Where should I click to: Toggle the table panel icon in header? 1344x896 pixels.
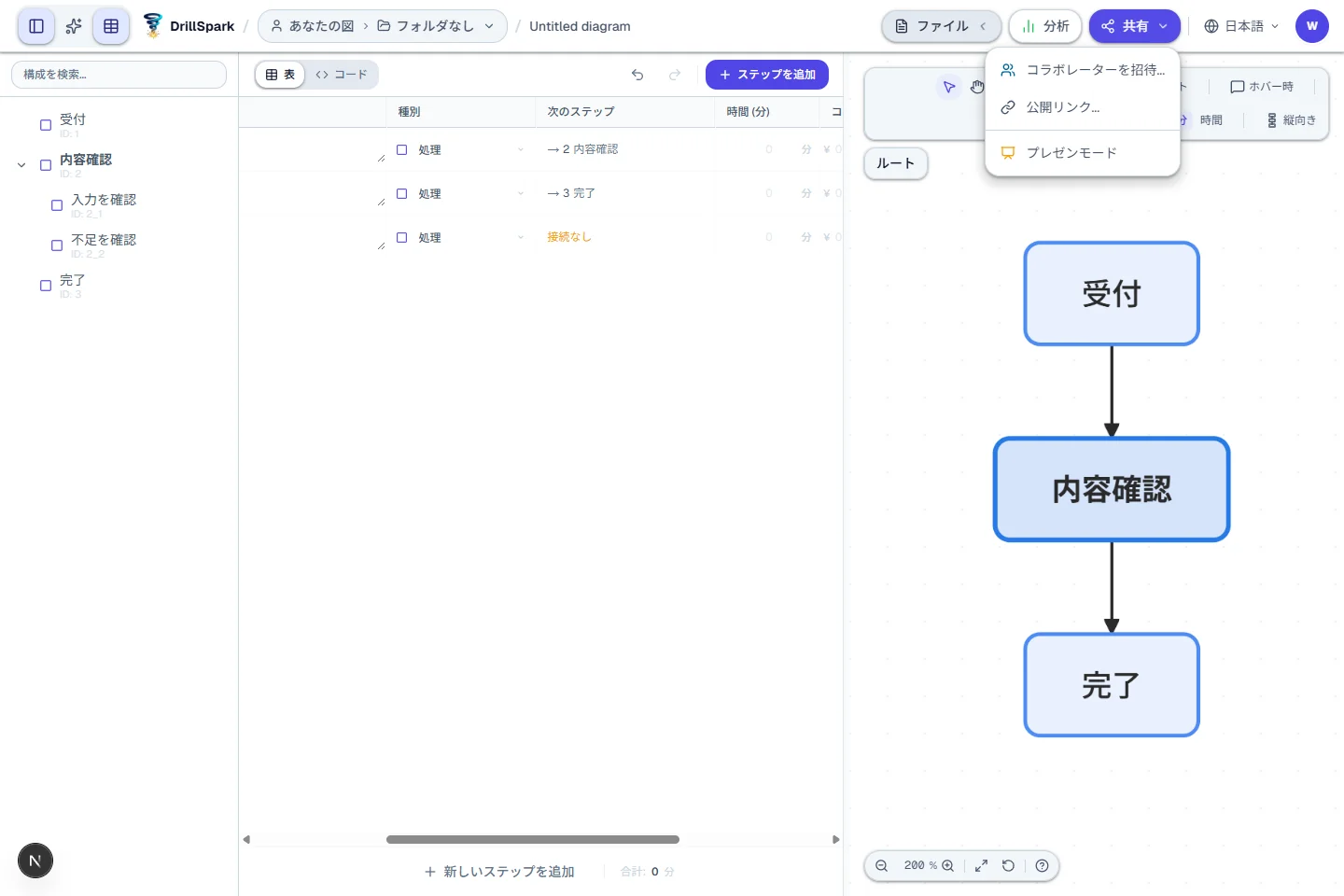pyautogui.click(x=111, y=26)
